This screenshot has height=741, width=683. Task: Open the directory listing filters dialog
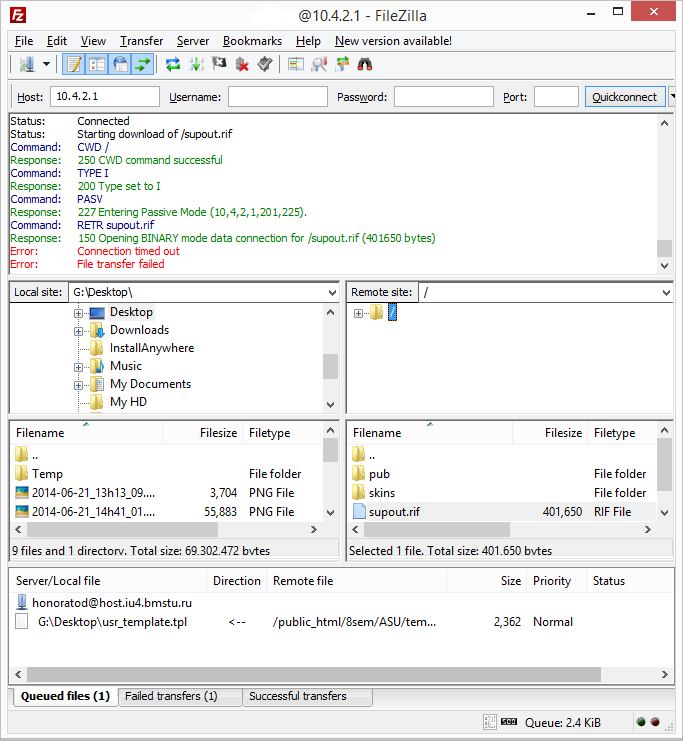296,64
